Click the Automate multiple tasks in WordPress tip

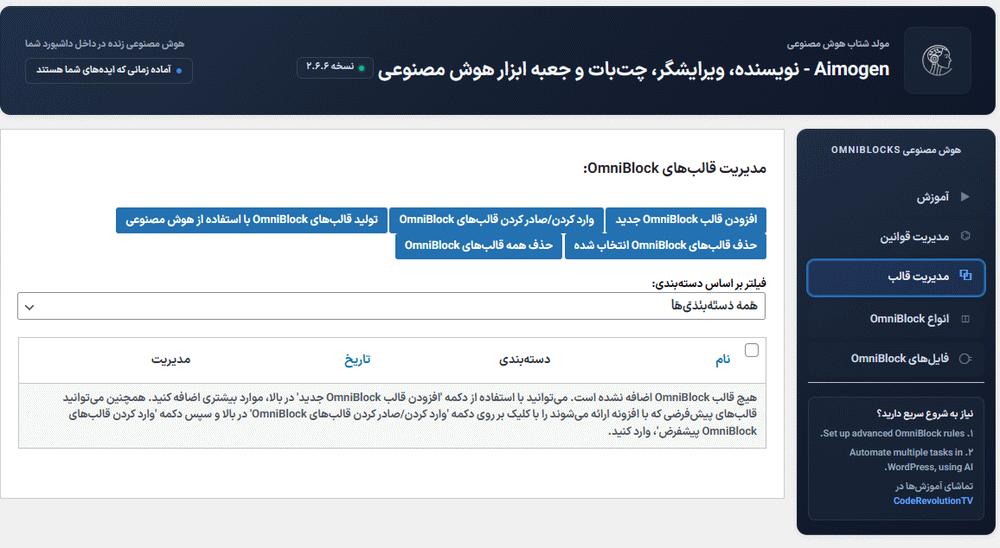[911, 460]
